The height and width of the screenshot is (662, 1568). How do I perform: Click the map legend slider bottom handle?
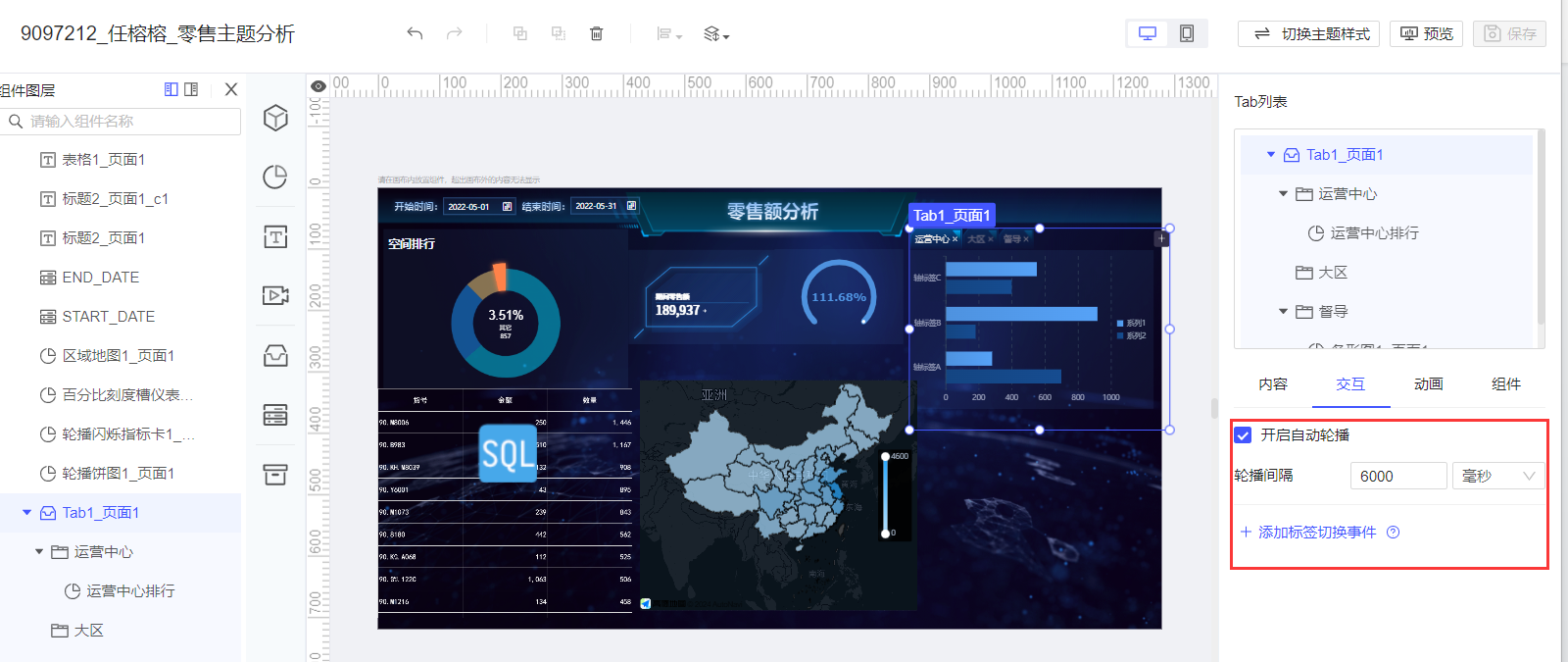pos(885,534)
